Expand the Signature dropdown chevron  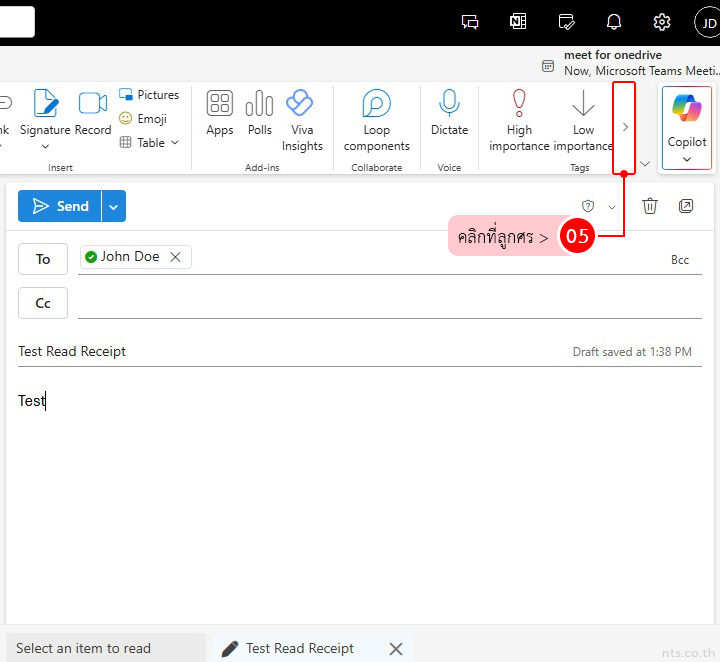45,146
